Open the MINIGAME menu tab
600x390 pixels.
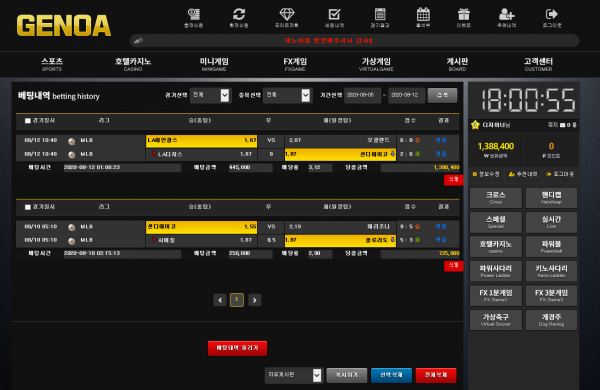[x=214, y=64]
